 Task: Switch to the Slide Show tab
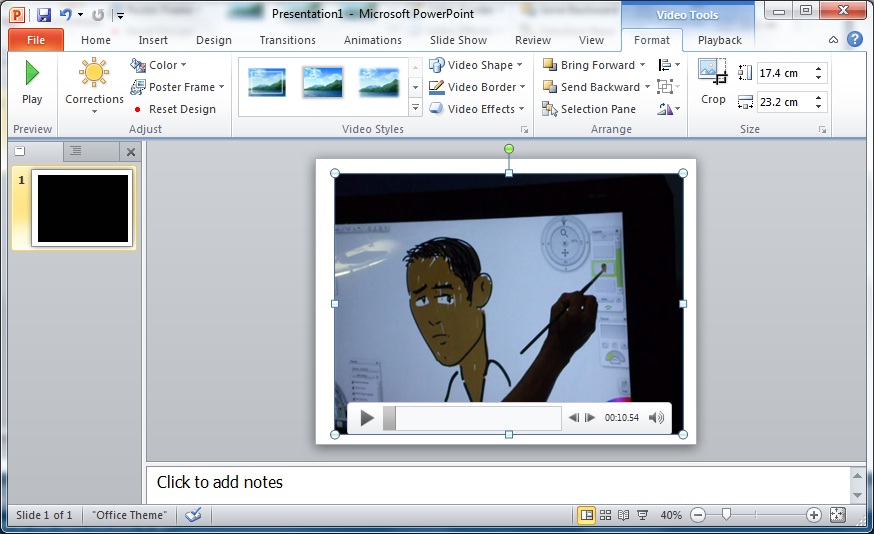[x=458, y=40]
